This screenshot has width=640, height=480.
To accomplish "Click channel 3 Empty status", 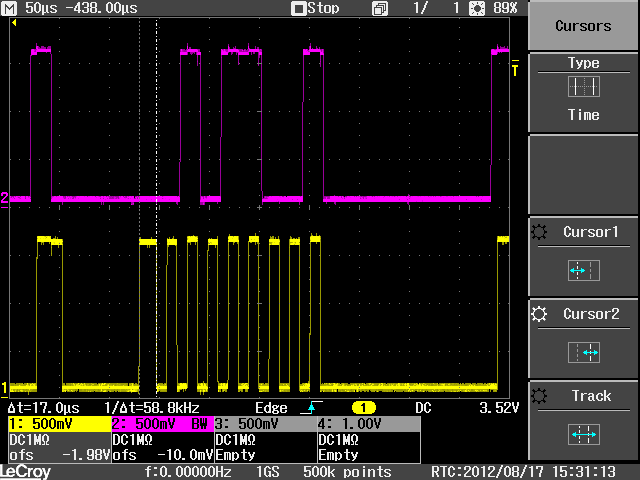I will click(236, 455).
